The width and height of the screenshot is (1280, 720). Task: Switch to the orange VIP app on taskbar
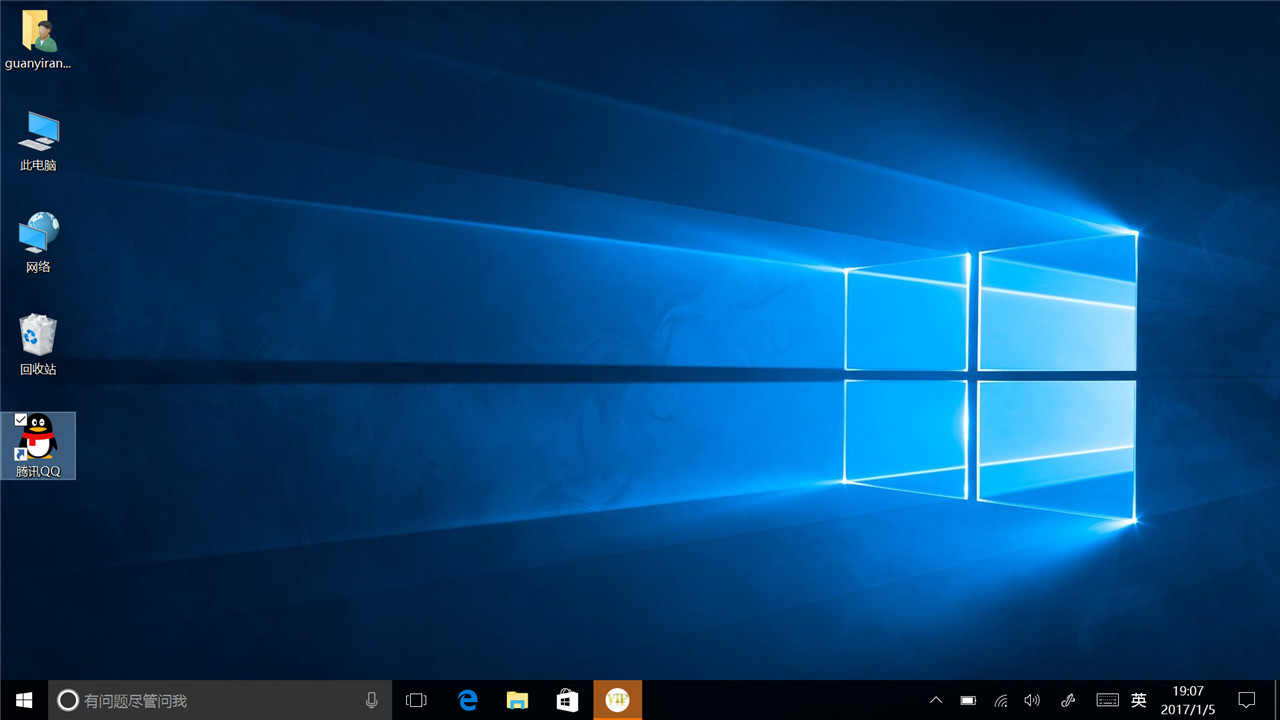coord(617,700)
